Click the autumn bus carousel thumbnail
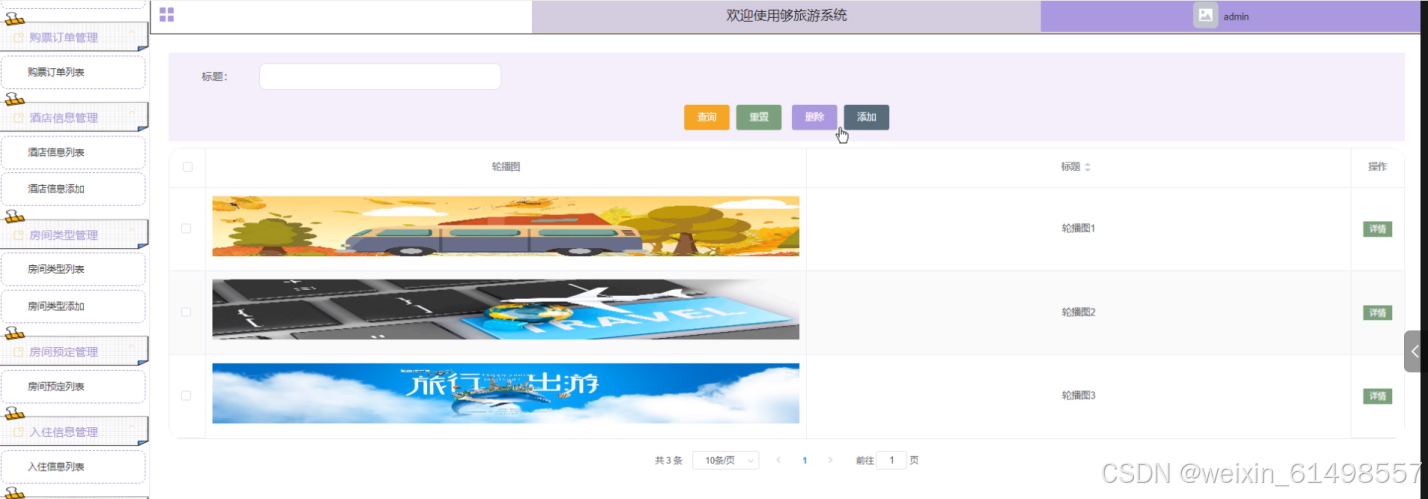Image resolution: width=1428 pixels, height=499 pixels. (506, 226)
